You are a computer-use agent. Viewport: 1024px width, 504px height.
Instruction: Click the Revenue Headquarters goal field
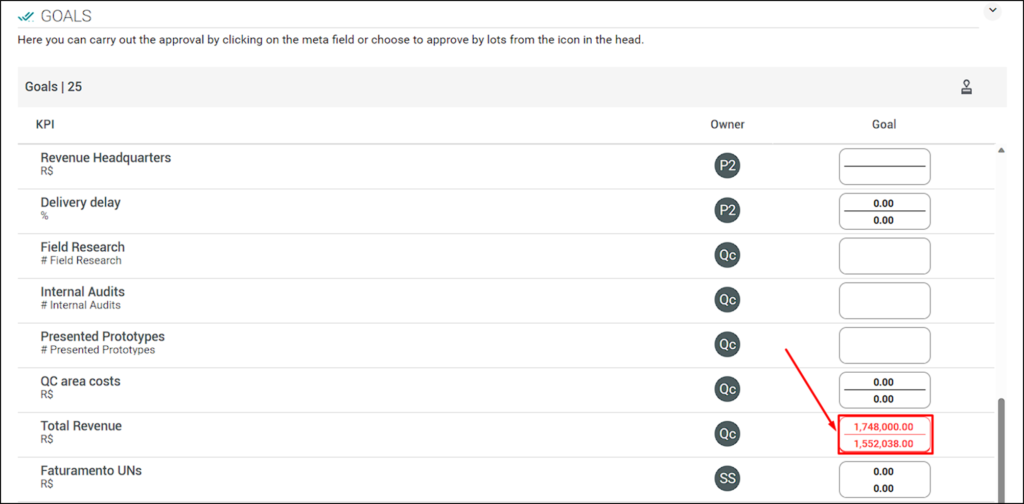[885, 166]
